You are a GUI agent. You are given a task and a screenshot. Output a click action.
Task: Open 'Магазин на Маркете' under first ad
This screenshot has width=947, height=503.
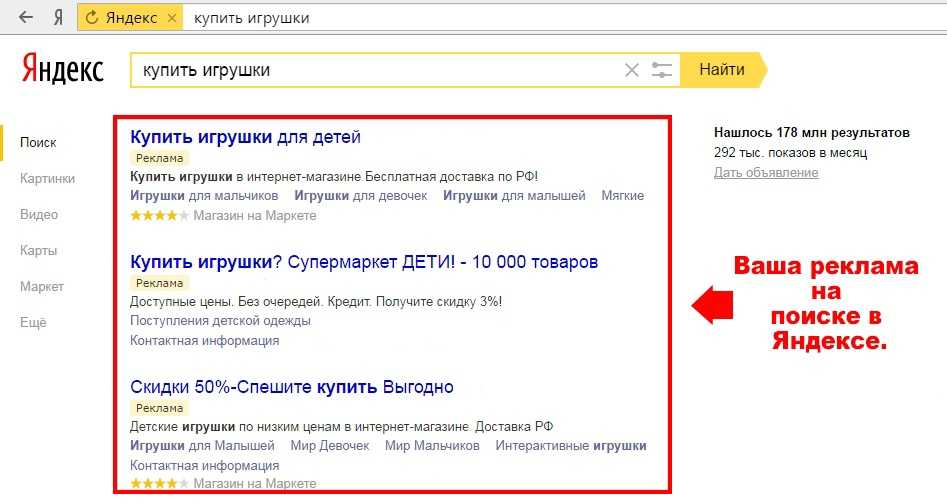[255, 216]
